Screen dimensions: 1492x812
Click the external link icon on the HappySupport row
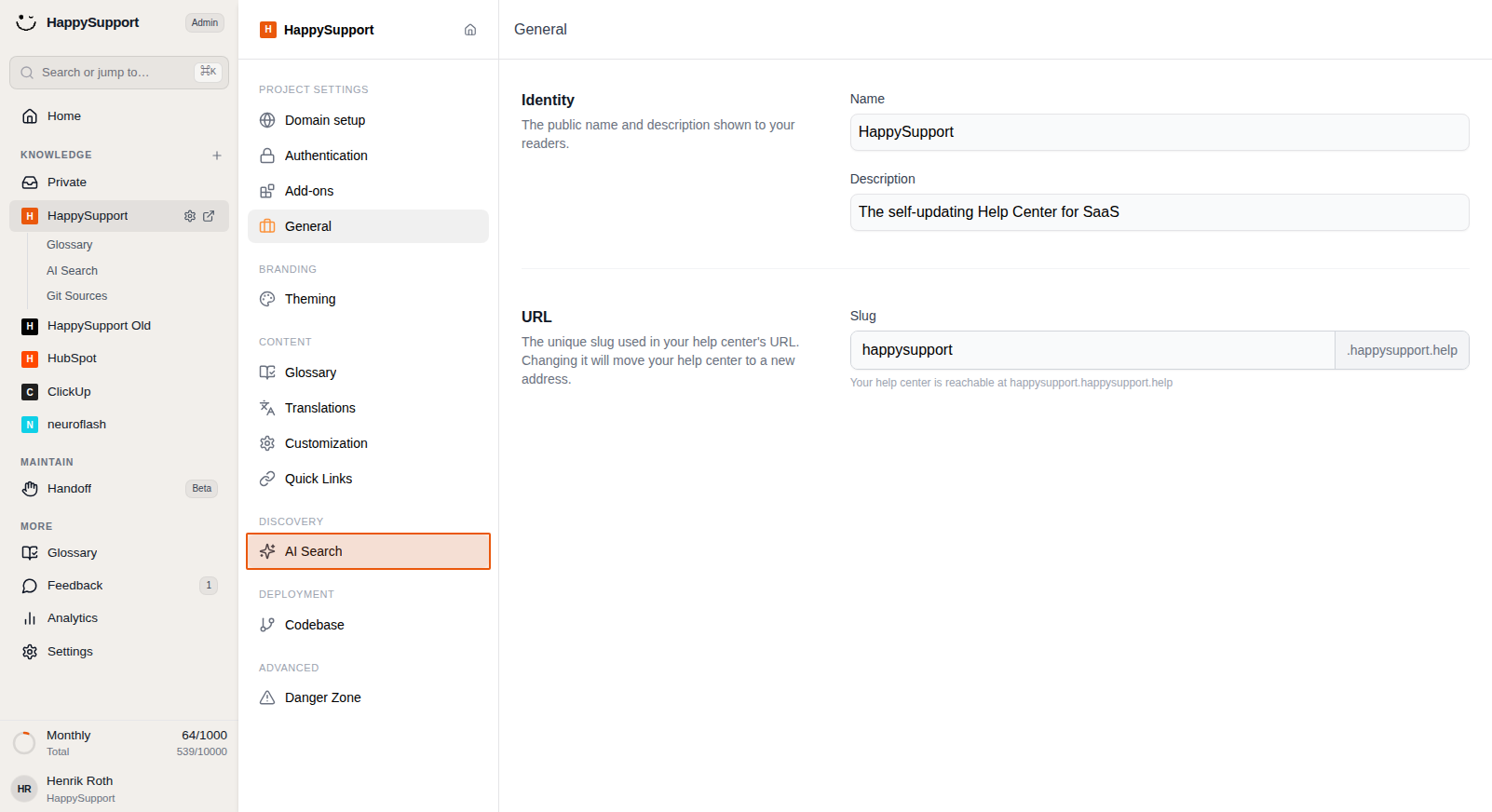click(x=209, y=216)
